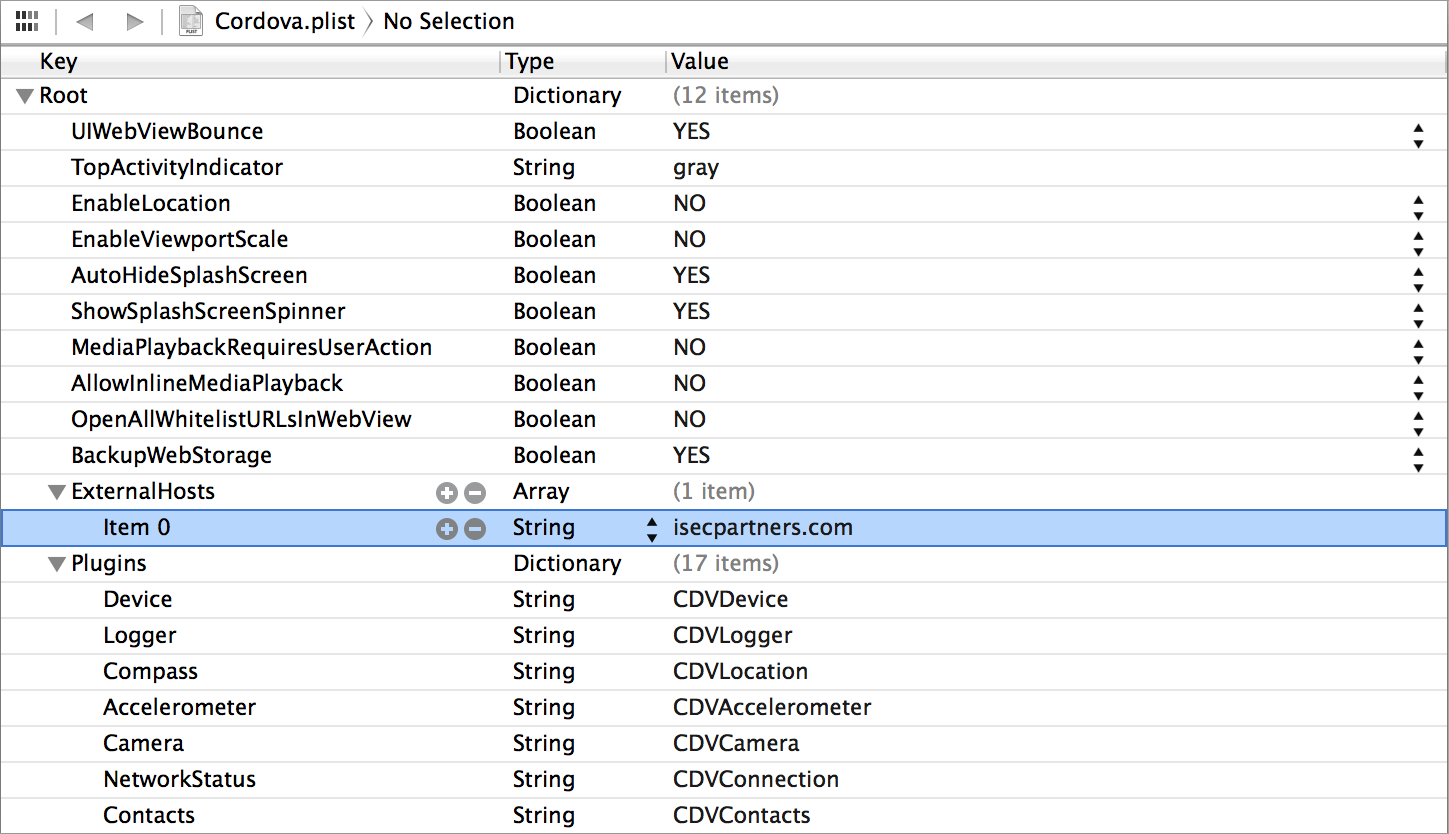Click the Cordova.plist file icon
This screenshot has height=834, width=1449.
tap(191, 21)
